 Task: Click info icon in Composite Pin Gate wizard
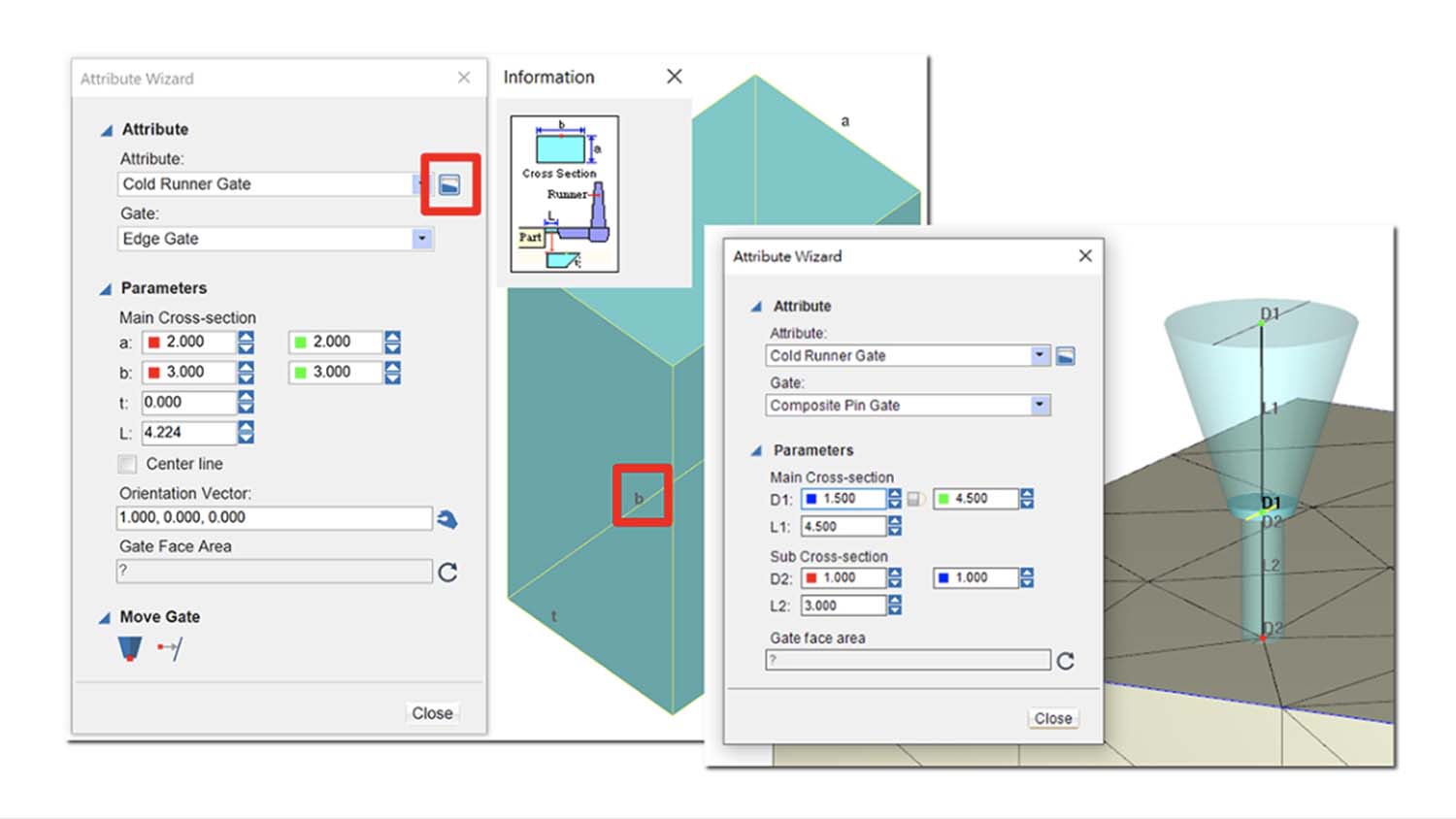coord(1065,356)
